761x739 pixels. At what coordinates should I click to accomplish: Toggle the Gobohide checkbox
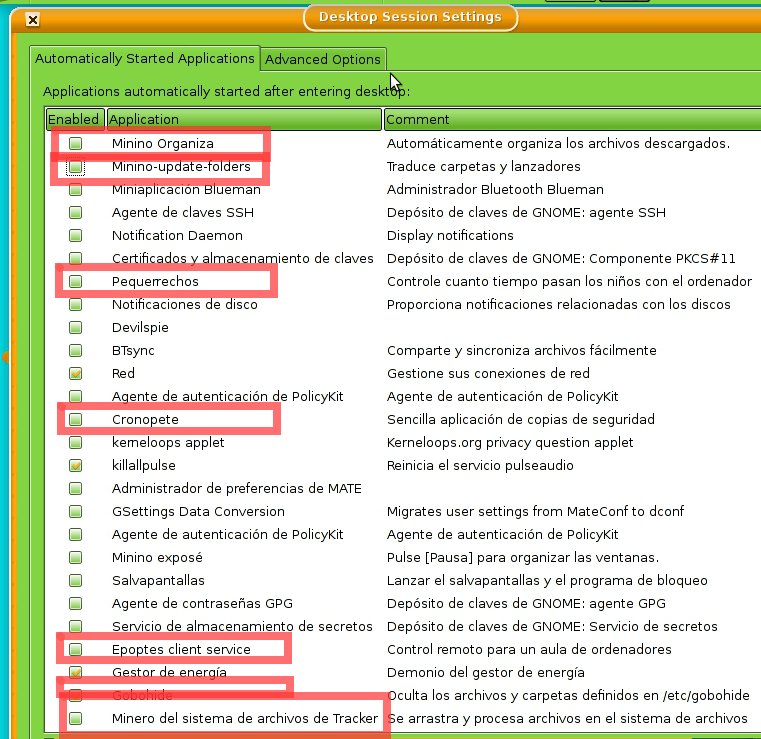coord(75,695)
